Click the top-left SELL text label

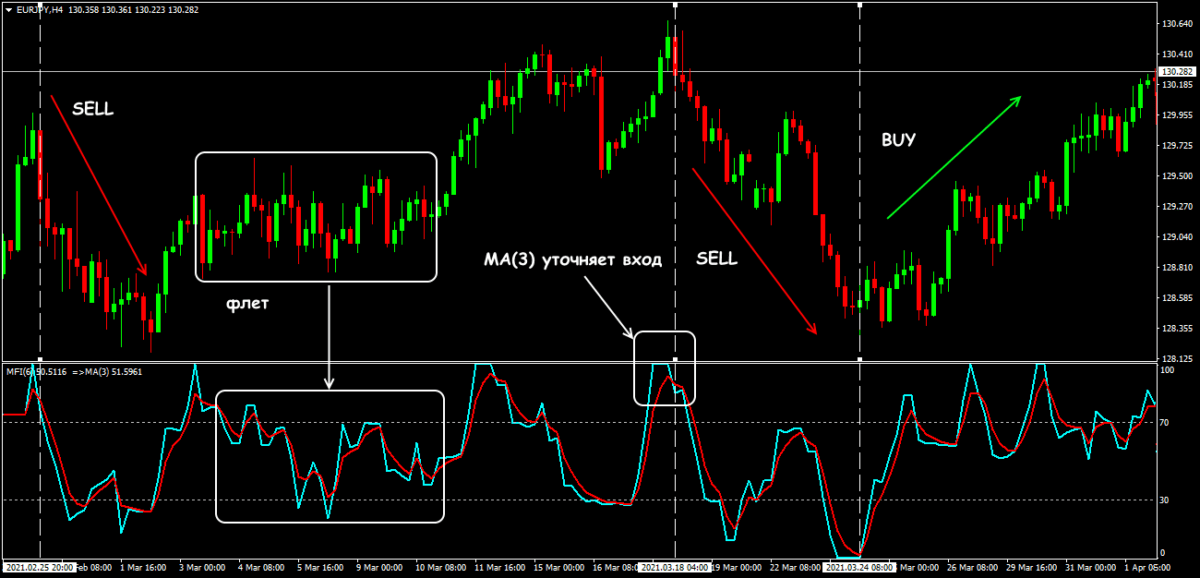[94, 110]
